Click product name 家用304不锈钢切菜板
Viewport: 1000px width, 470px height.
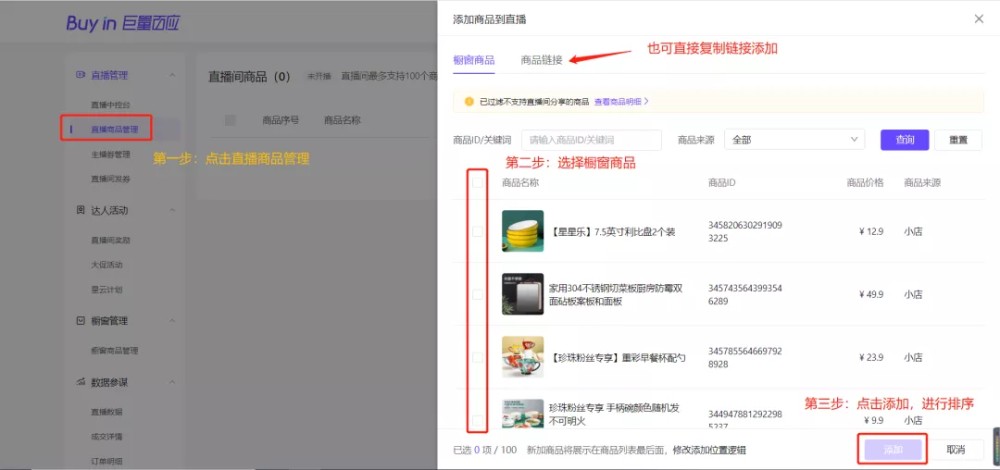coord(615,295)
